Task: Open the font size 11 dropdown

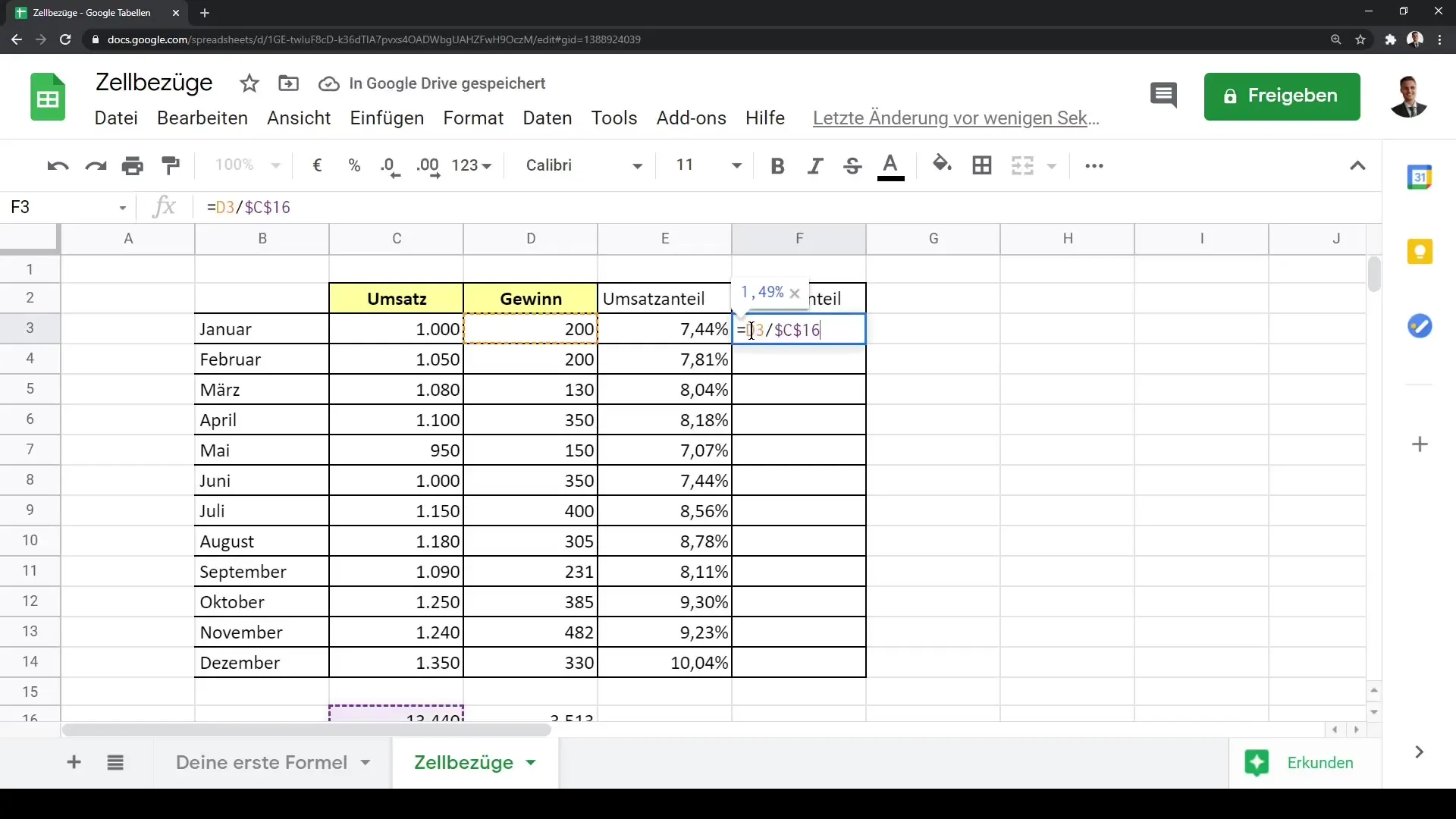Action: pyautogui.click(x=708, y=165)
